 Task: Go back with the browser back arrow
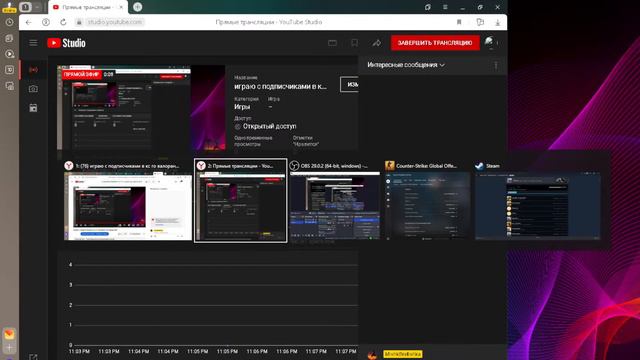[x=28, y=22]
